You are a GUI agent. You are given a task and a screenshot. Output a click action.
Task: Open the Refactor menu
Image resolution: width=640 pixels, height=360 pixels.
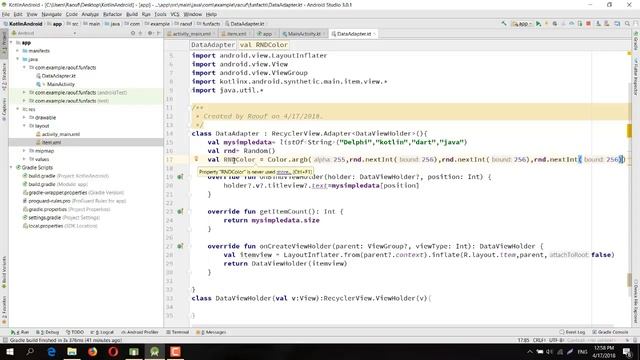[112, 14]
